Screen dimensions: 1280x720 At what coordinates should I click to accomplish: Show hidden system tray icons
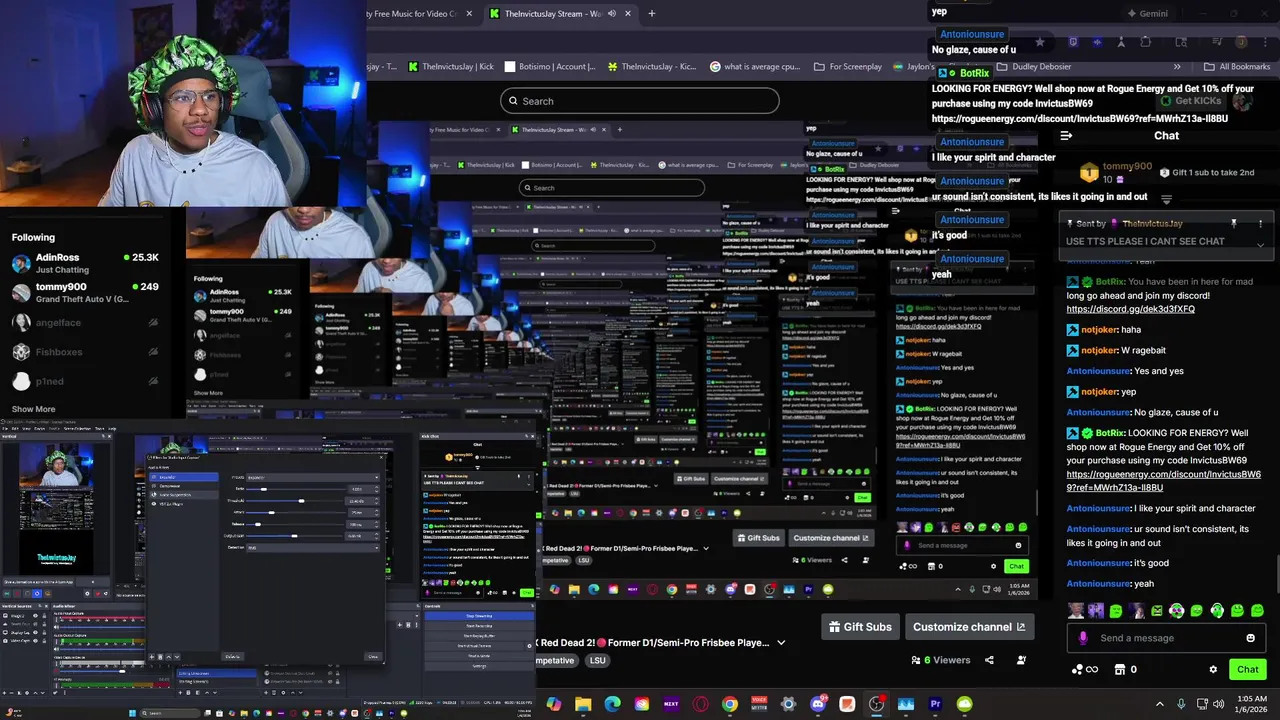[1160, 704]
